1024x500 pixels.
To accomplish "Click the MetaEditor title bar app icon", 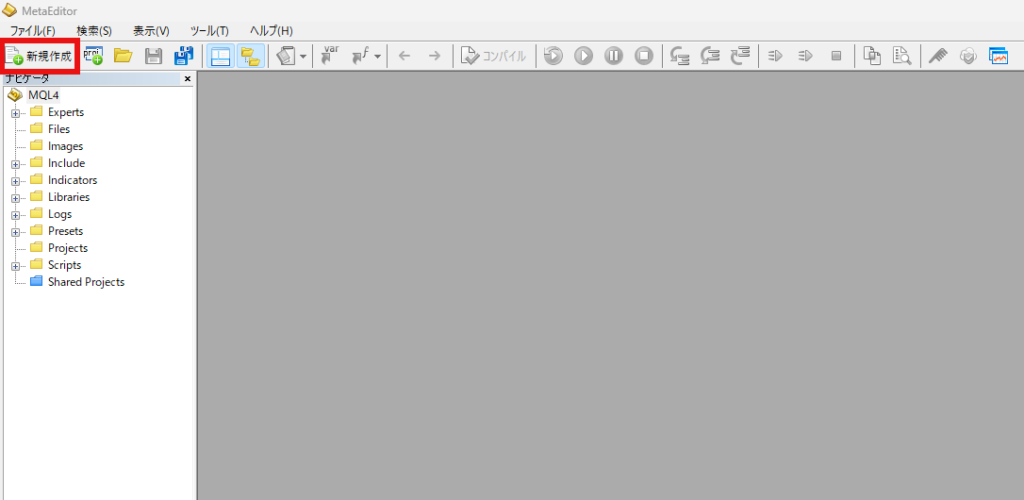I will [10, 10].
